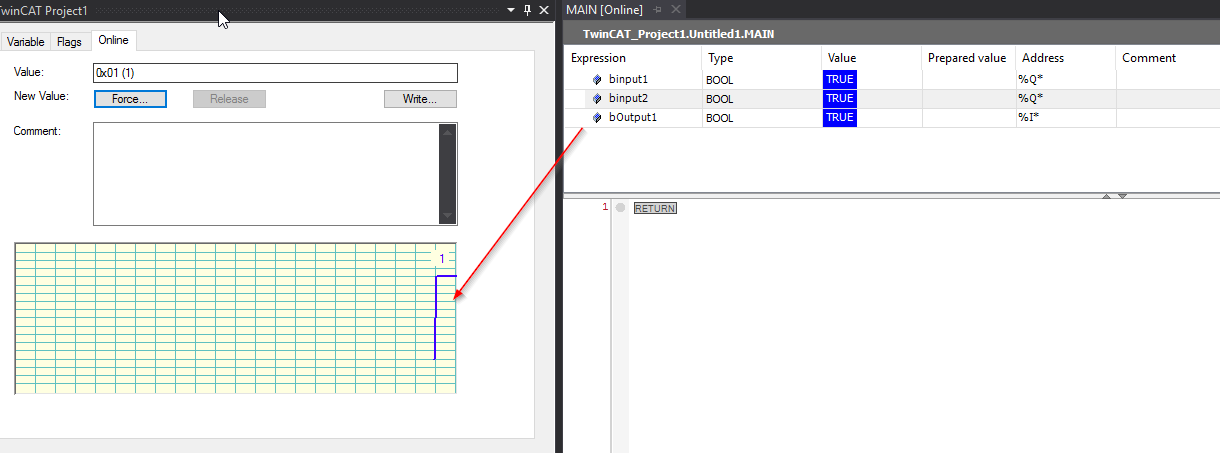Click TRUE value of bInput2

coord(840,98)
